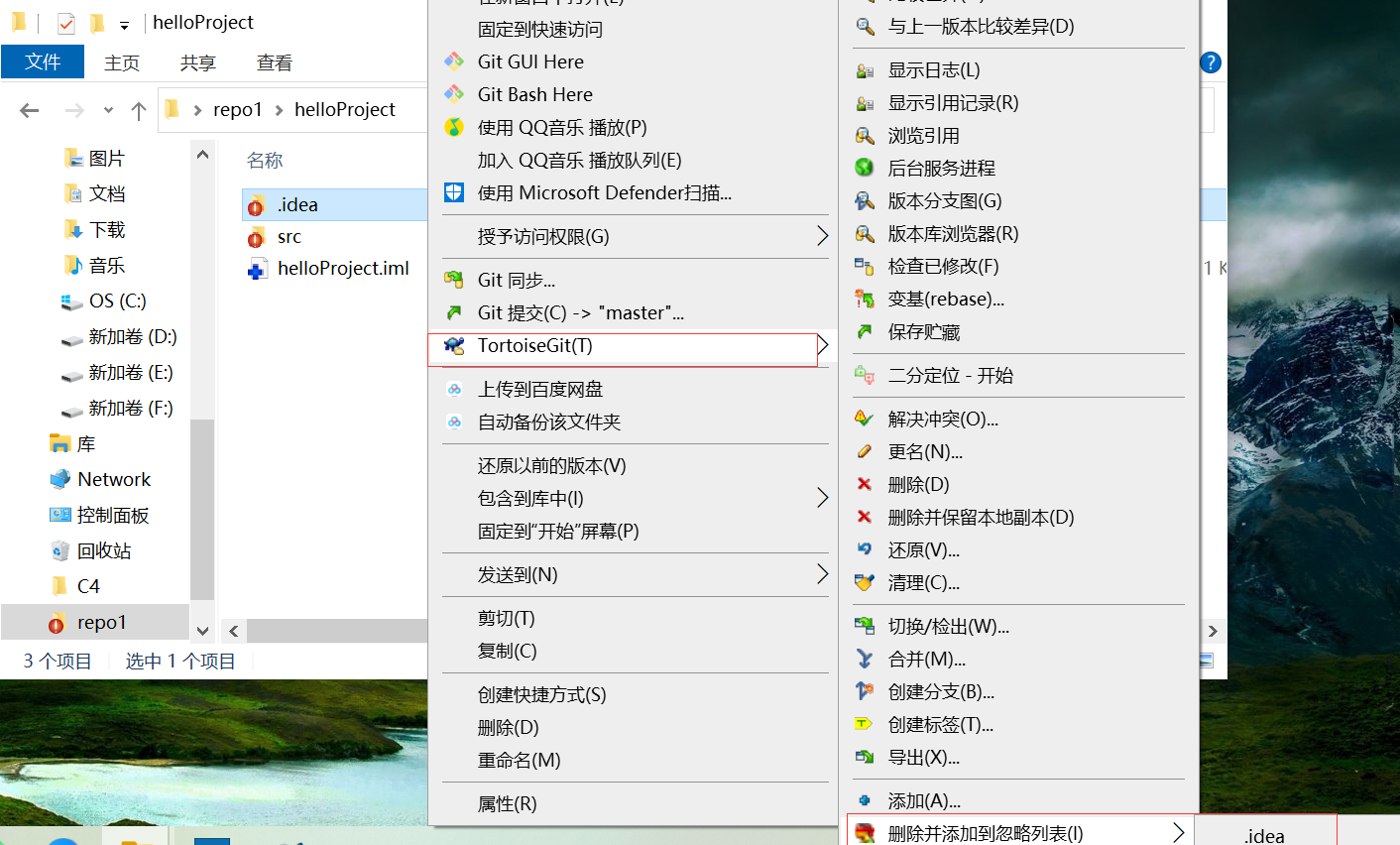Expand the address bar root chevron

[x=198, y=110]
